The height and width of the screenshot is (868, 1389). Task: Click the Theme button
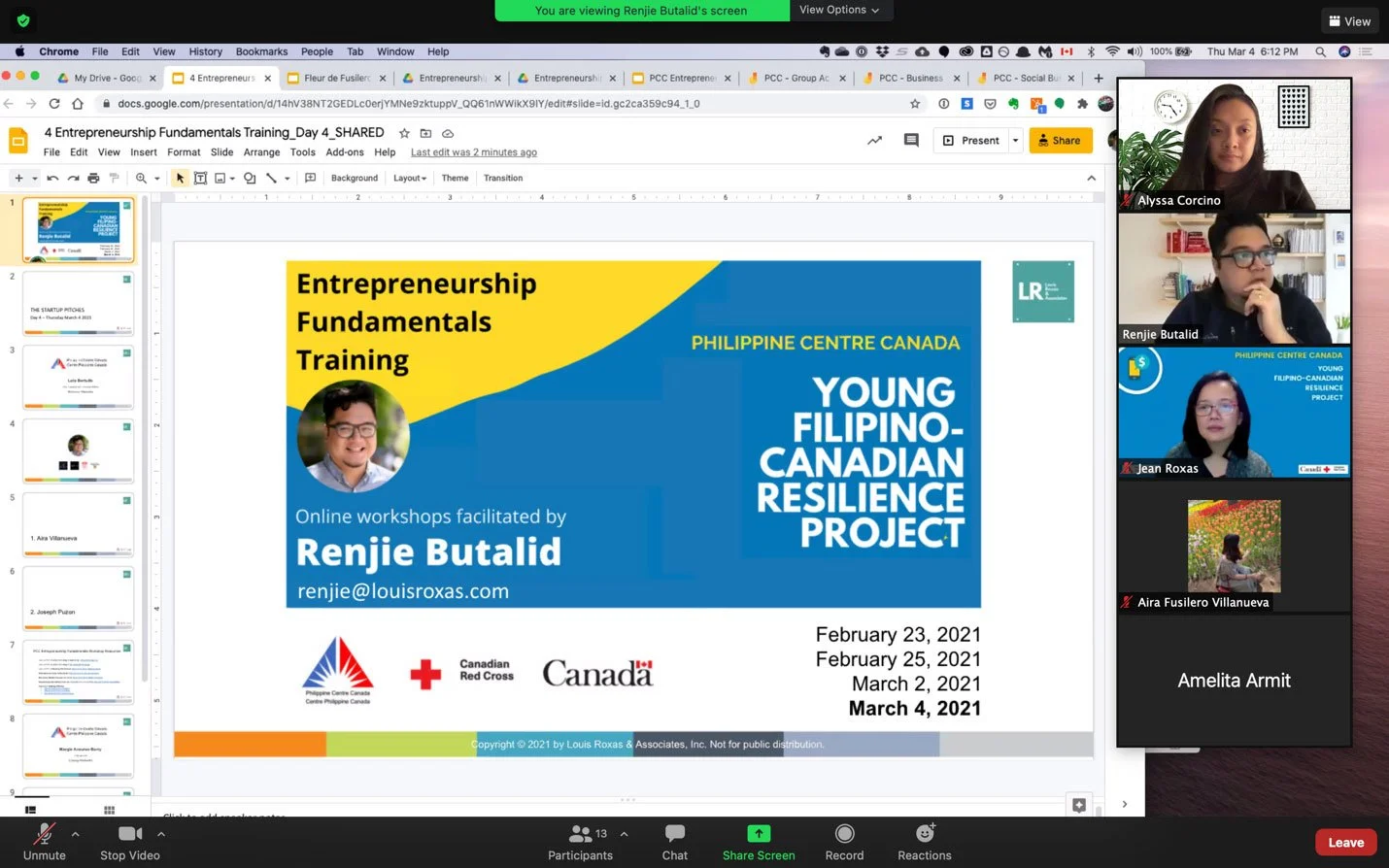(455, 178)
